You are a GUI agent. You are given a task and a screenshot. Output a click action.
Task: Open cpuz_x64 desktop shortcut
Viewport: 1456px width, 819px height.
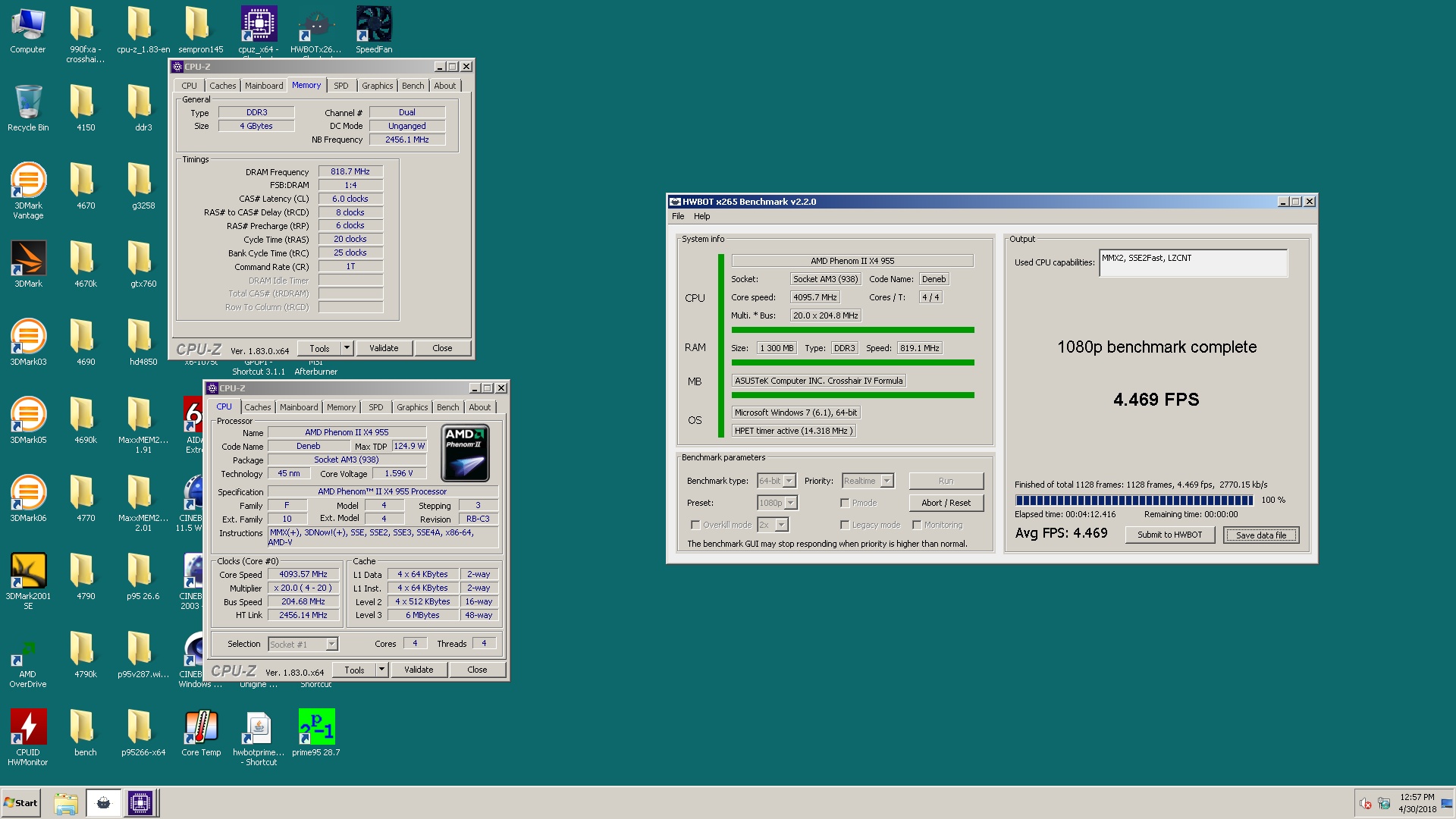[x=259, y=30]
